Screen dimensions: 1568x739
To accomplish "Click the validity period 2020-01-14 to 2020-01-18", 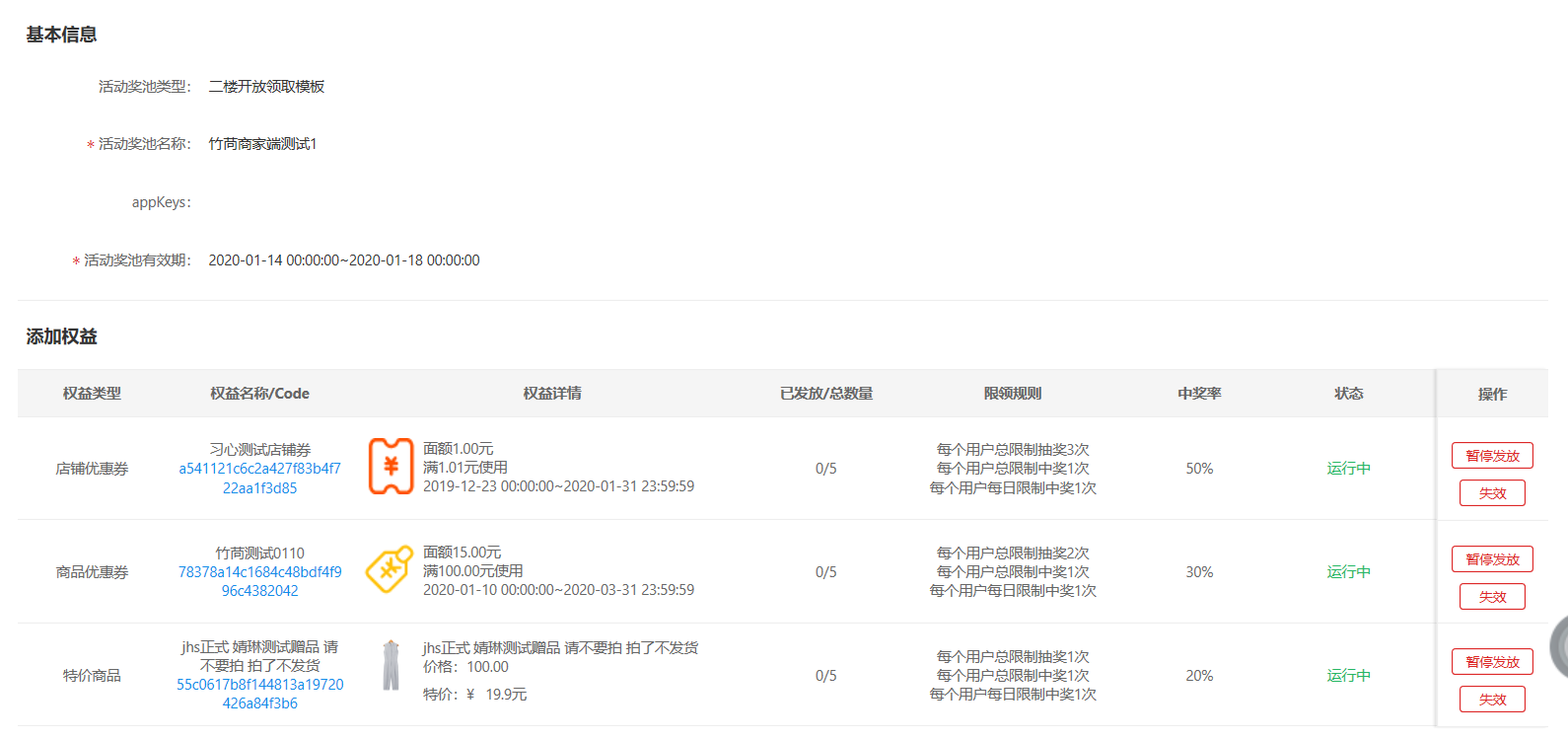I will tap(344, 260).
